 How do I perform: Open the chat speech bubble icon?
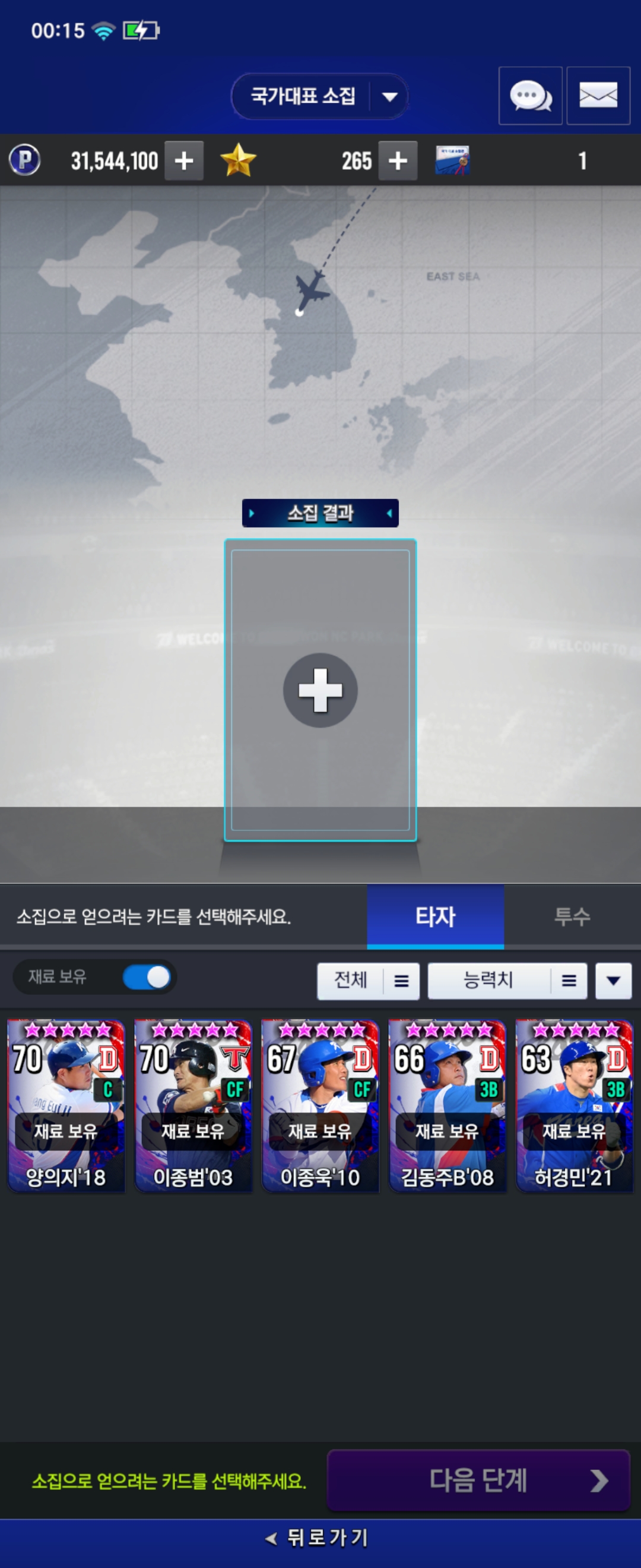pyautogui.click(x=531, y=96)
